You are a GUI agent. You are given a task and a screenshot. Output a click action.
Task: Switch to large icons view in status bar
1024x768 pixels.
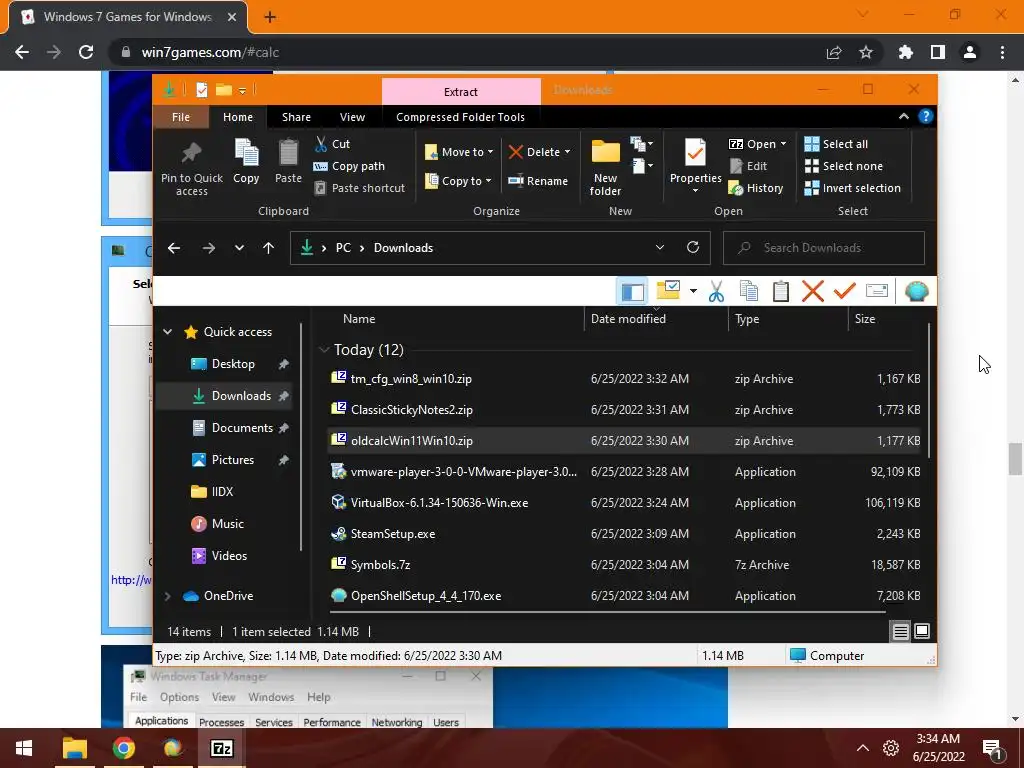pyautogui.click(x=921, y=632)
